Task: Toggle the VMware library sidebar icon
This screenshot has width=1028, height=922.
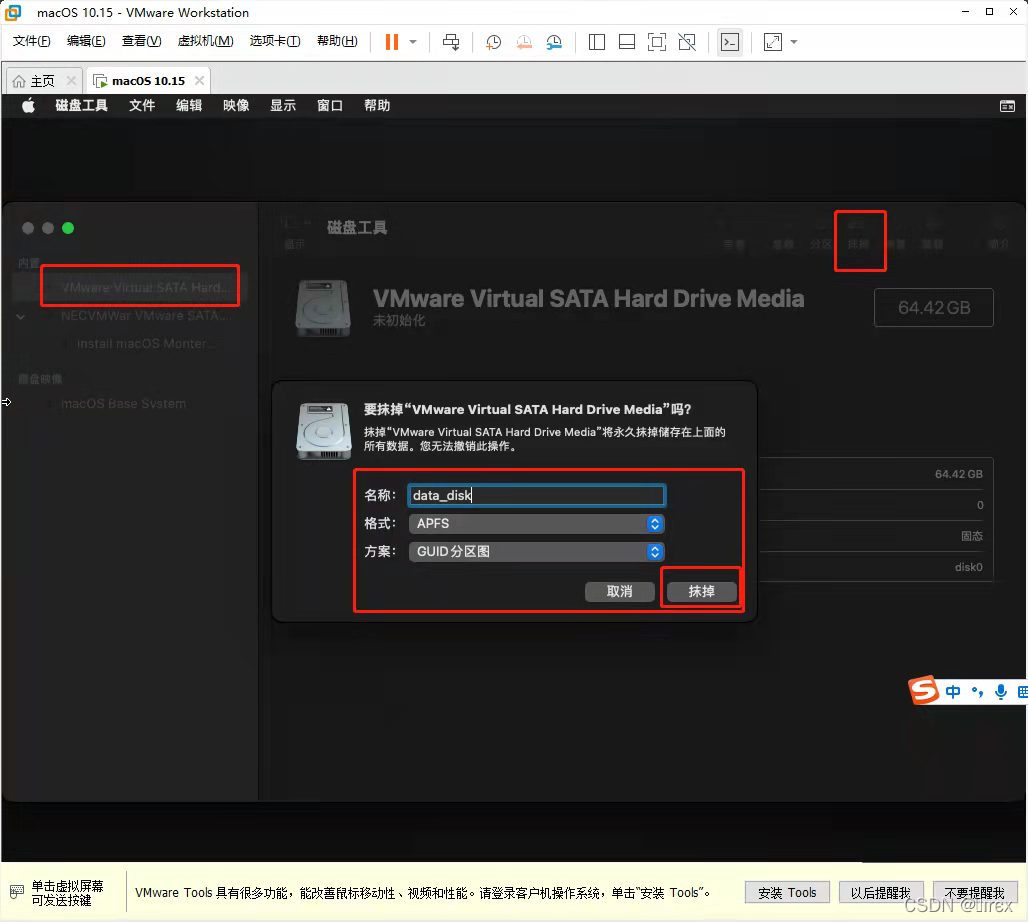Action: pos(597,42)
